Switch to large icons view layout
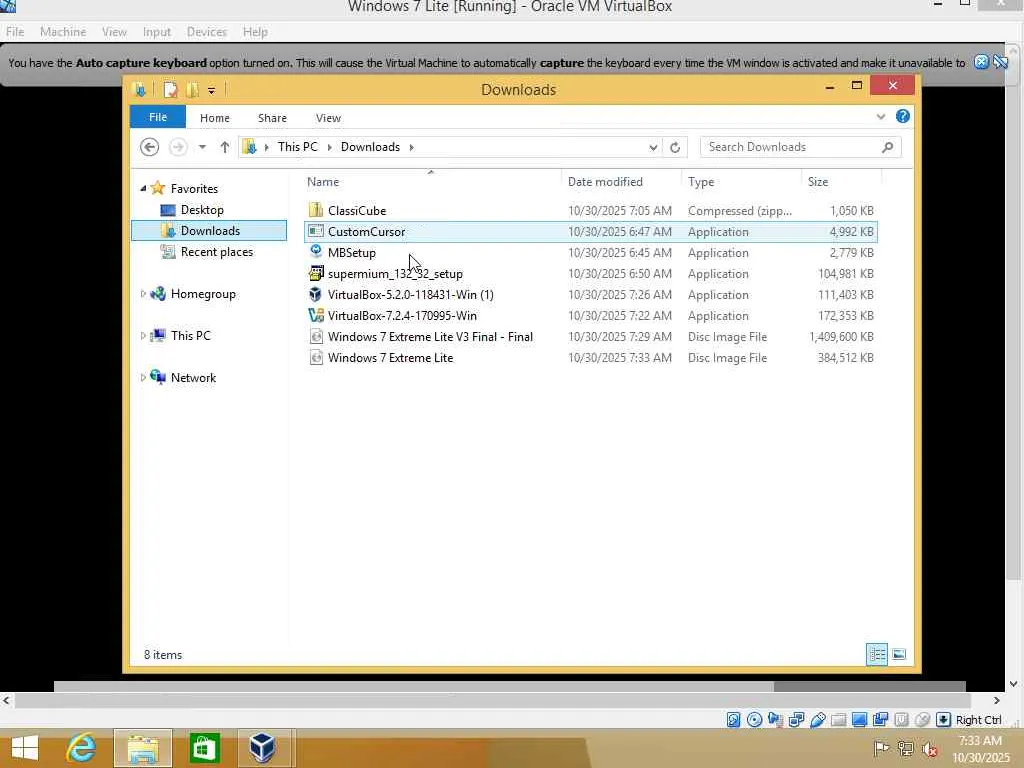The width and height of the screenshot is (1024, 768). pos(899,654)
